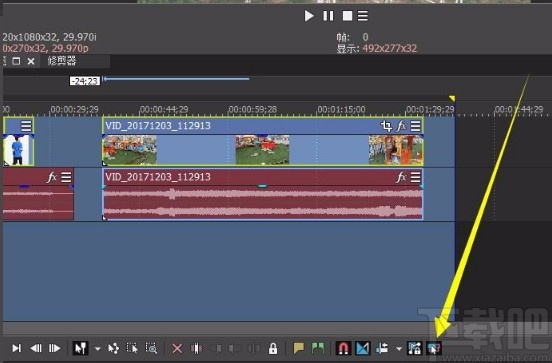Toggle the lock event icon
This screenshot has width=552, height=363.
coord(272,349)
